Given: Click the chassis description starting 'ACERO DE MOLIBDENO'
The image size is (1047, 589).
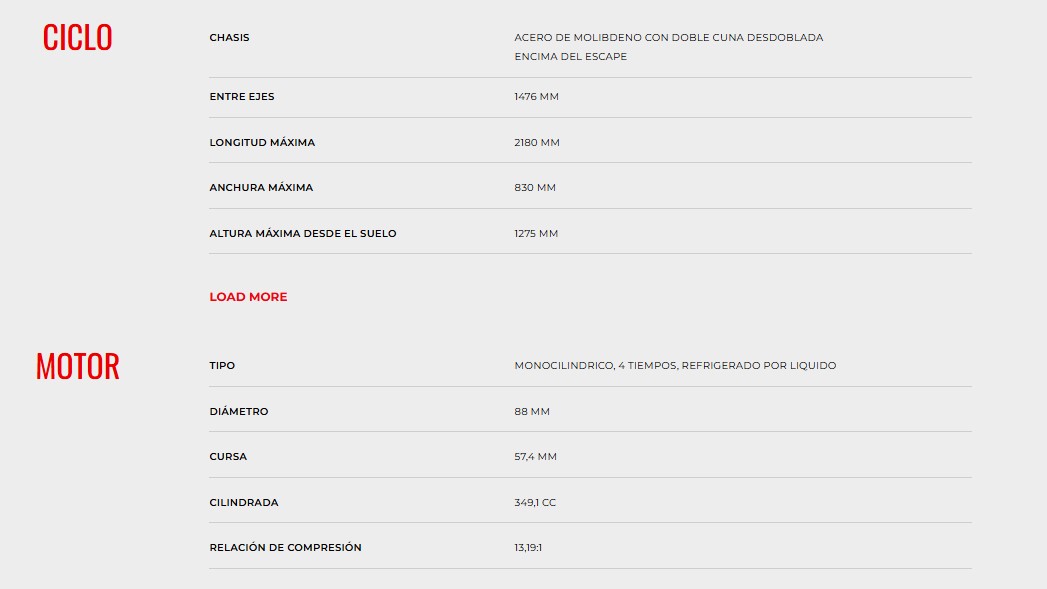Looking at the screenshot, I should [668, 47].
